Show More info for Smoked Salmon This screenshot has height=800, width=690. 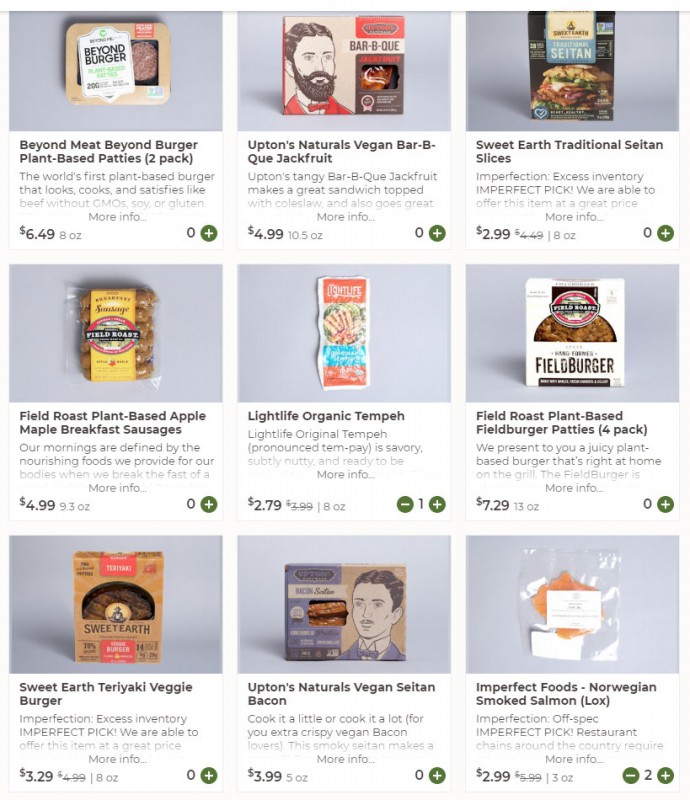point(574,759)
